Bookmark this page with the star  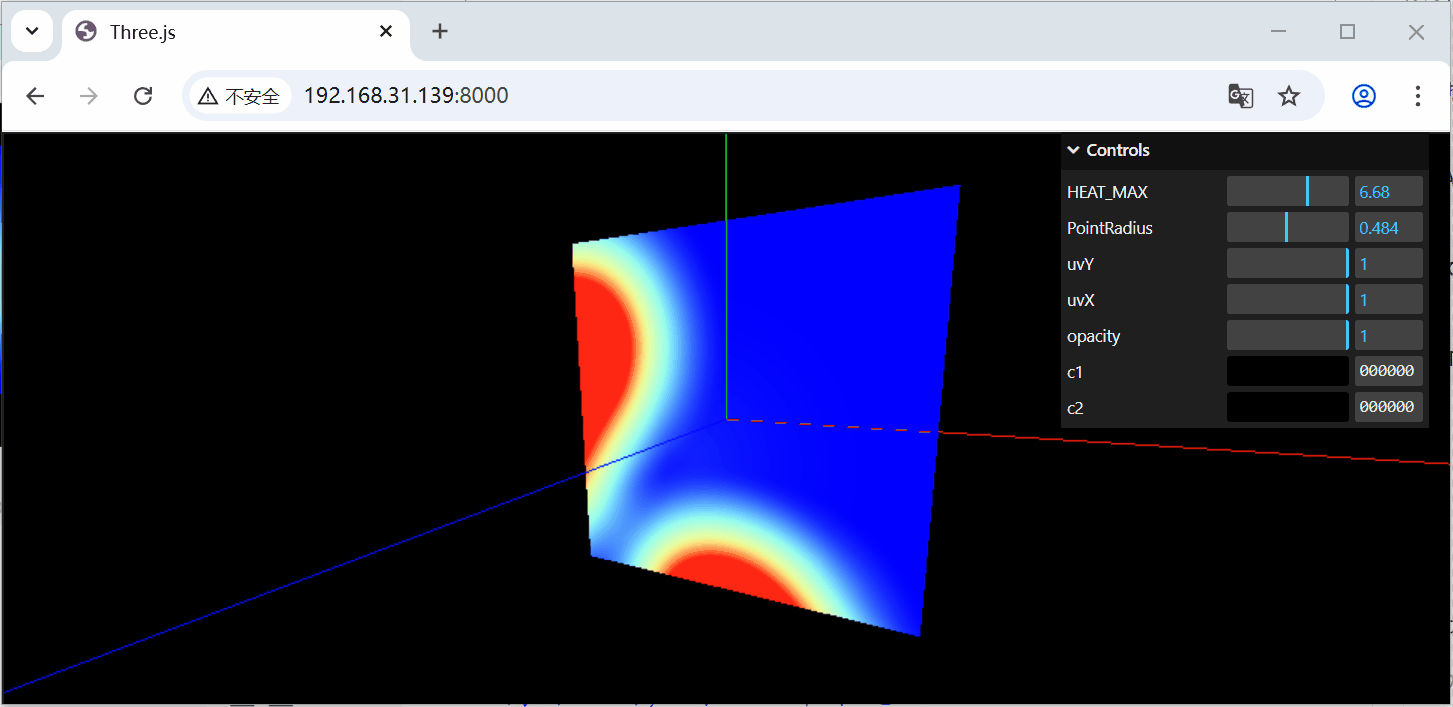[1289, 96]
